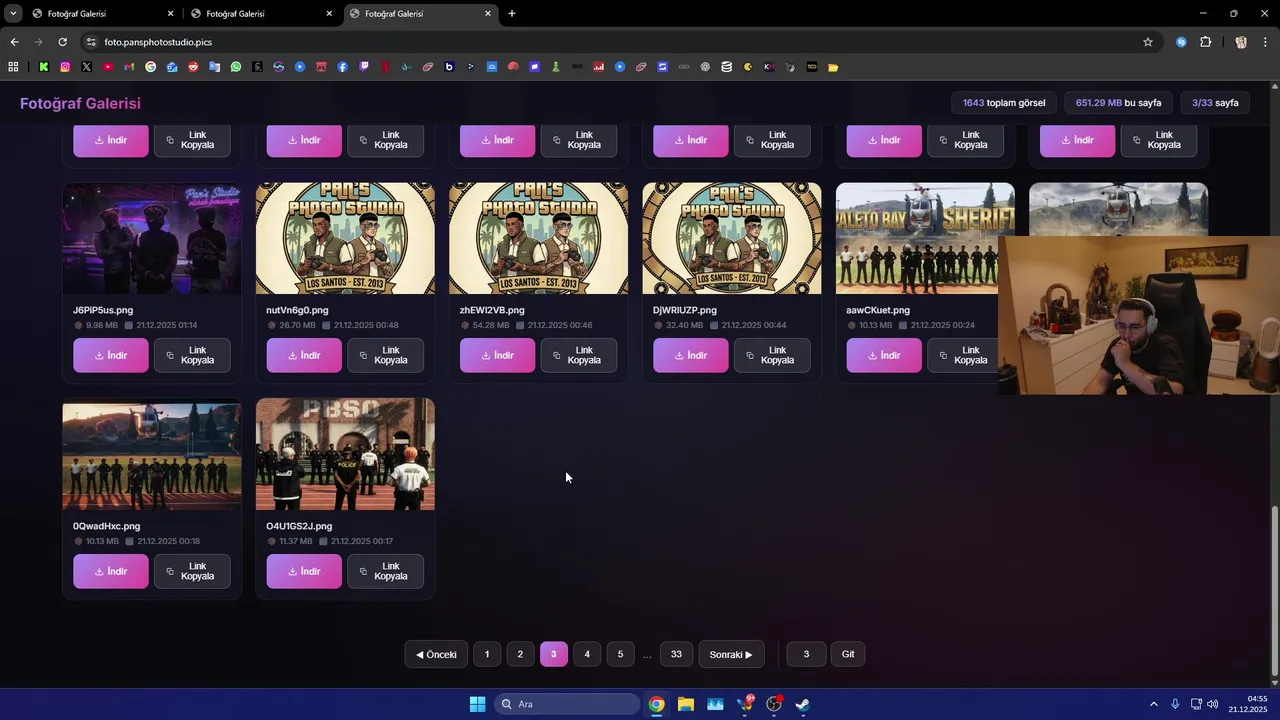This screenshot has width=1280, height=720.
Task: Open the Windows Start menu
Action: (477, 704)
